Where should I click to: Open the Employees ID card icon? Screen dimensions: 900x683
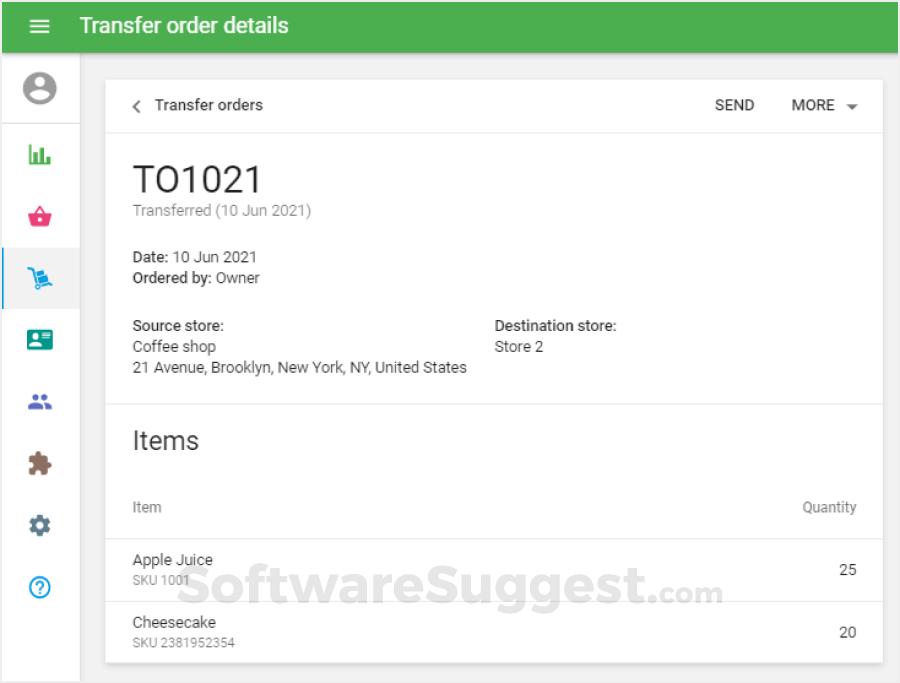(x=40, y=340)
